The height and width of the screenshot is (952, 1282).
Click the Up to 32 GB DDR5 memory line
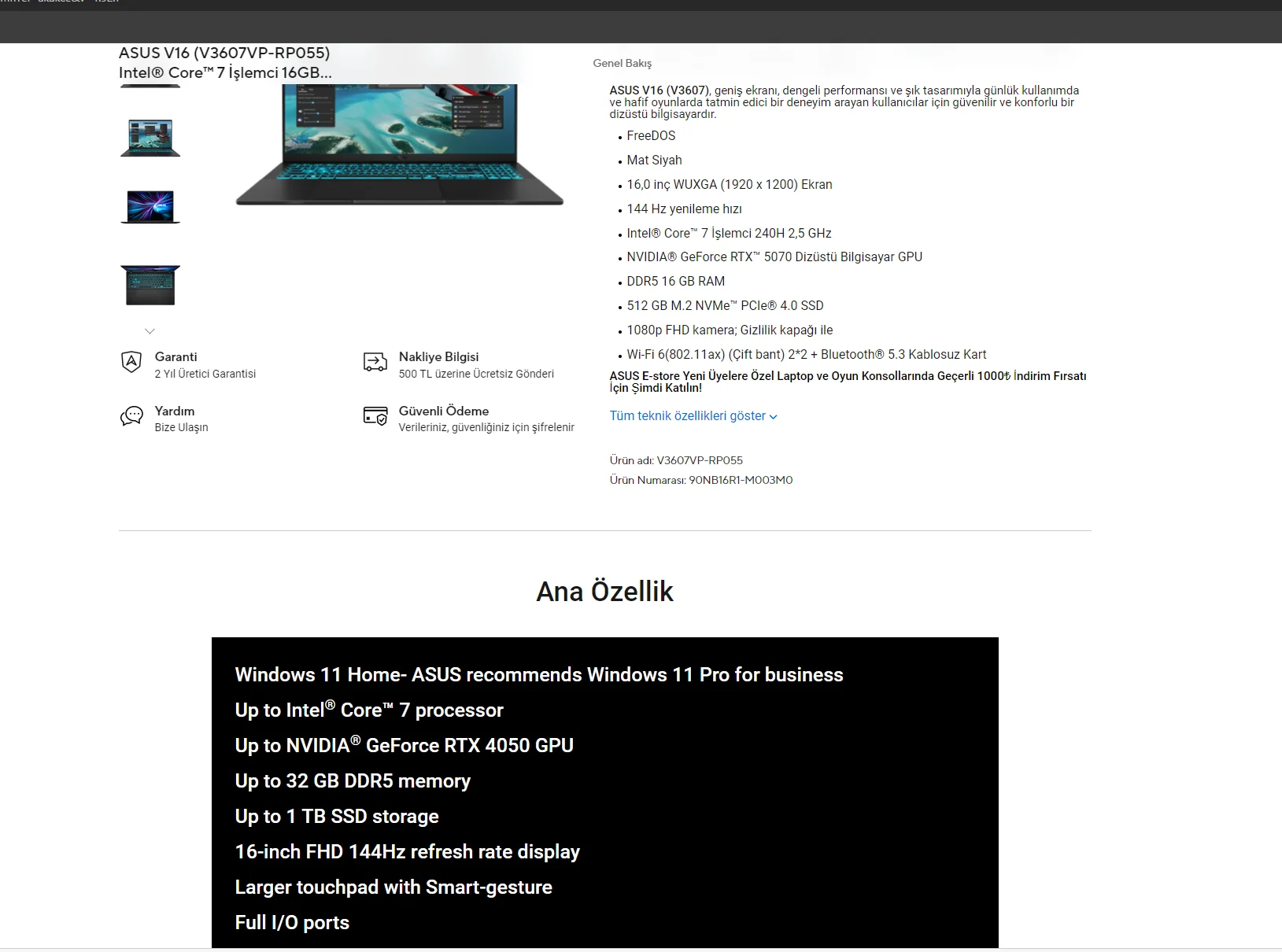(353, 781)
